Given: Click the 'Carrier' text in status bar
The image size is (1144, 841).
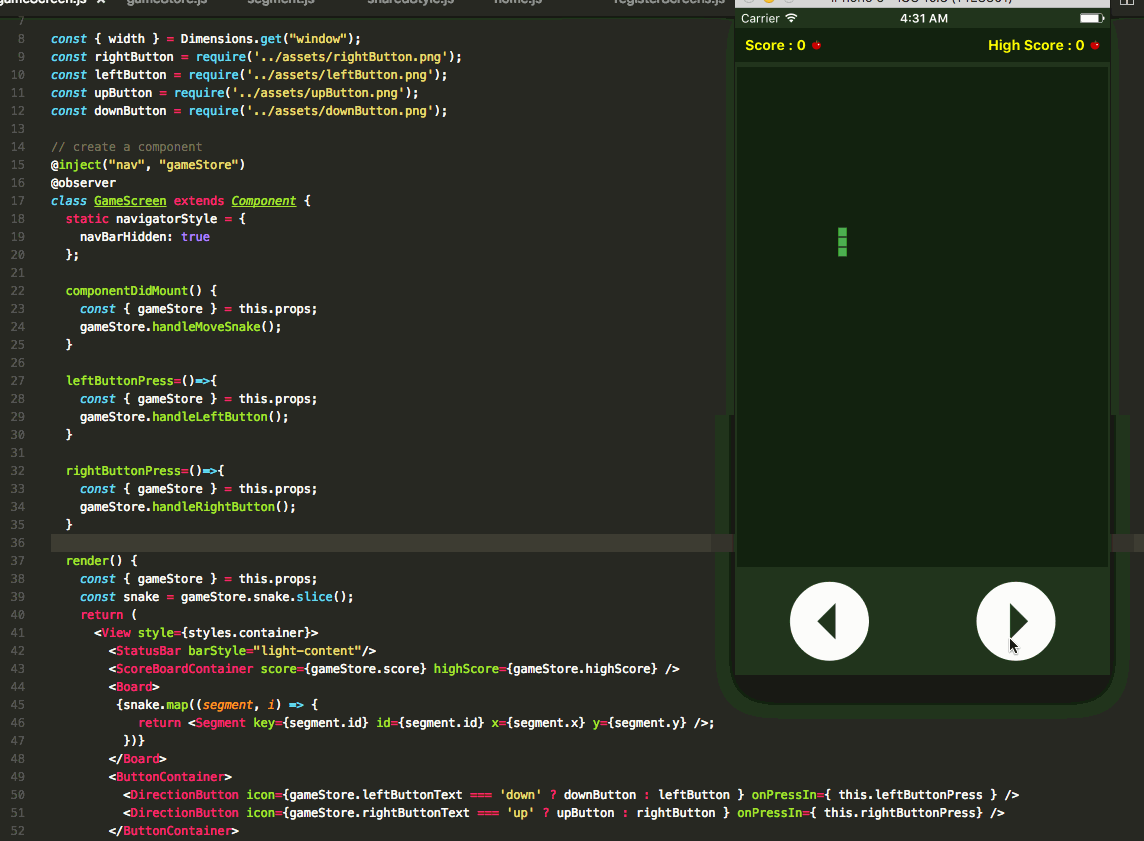Looking at the screenshot, I should [760, 18].
